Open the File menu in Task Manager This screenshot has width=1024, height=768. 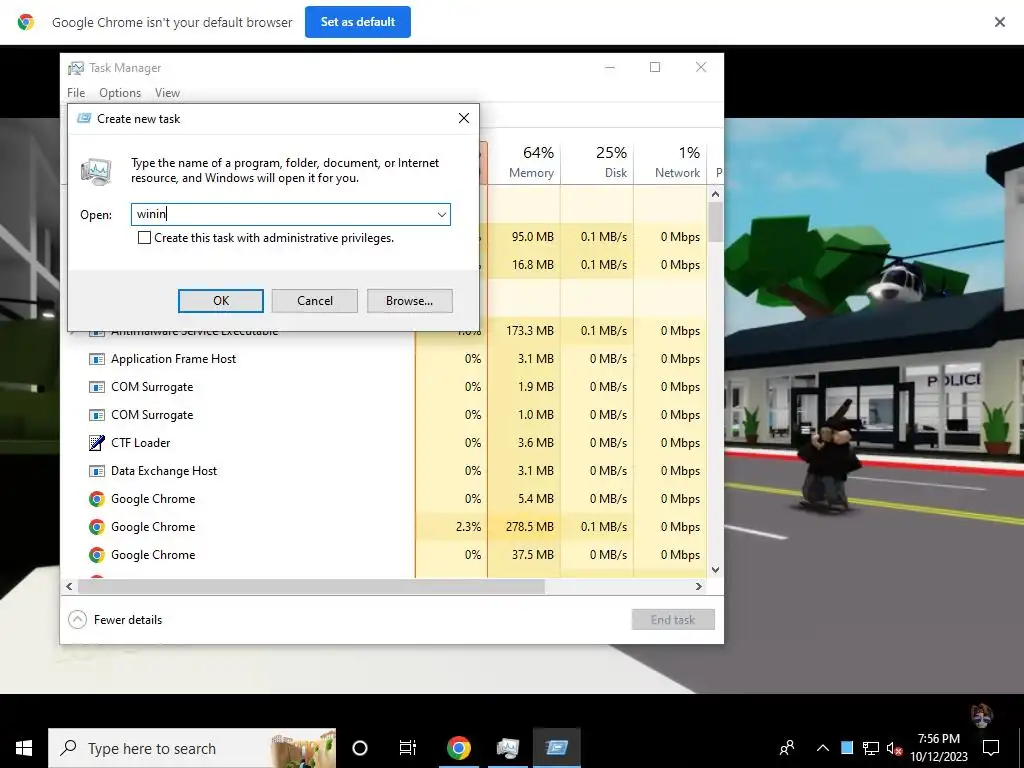coord(76,93)
